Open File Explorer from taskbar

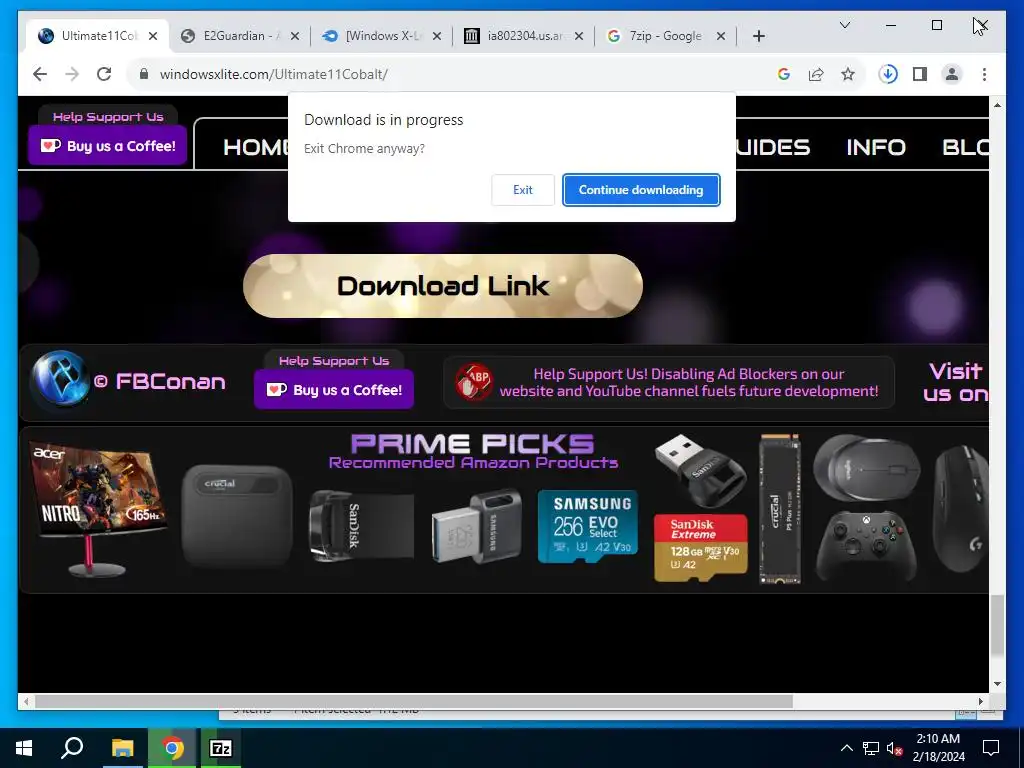pos(122,748)
